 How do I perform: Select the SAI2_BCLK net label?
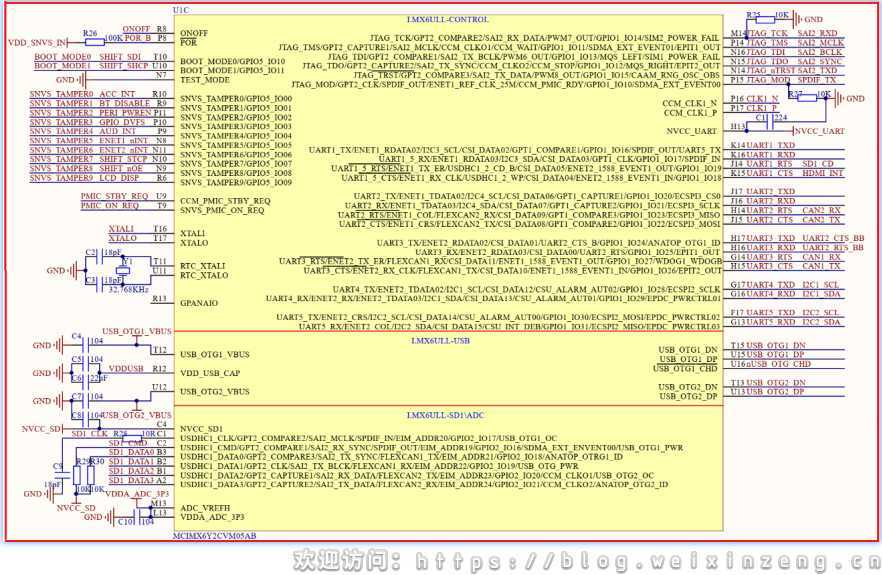point(820,52)
